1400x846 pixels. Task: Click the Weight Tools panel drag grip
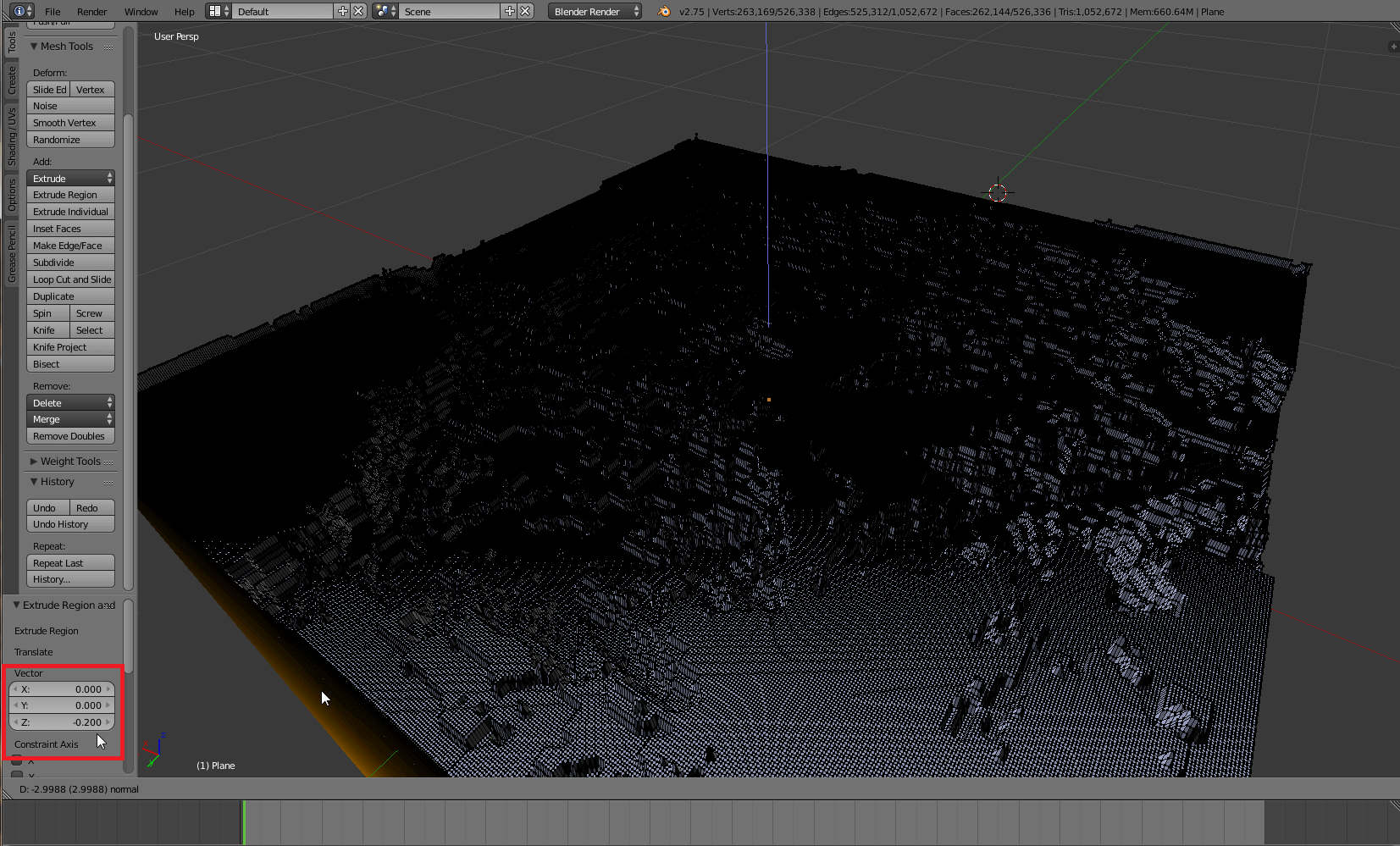108,462
